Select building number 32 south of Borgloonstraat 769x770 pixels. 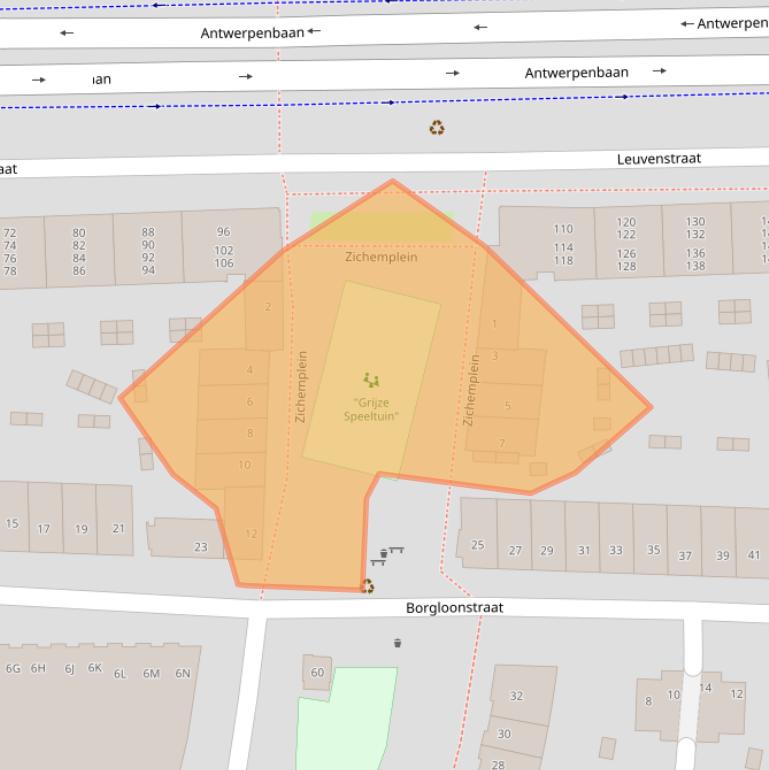[x=517, y=696]
